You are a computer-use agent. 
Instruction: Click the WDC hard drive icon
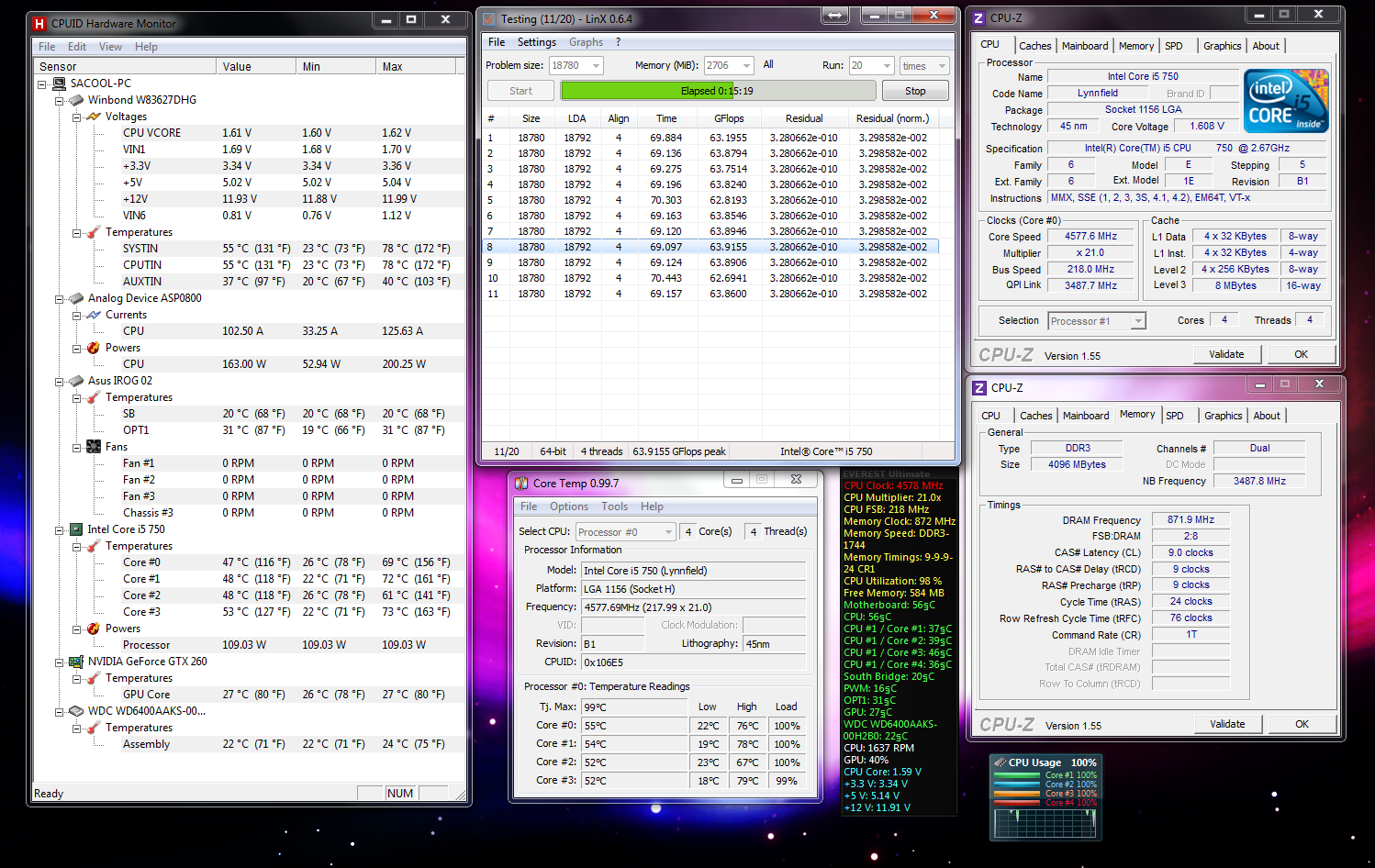(x=77, y=711)
